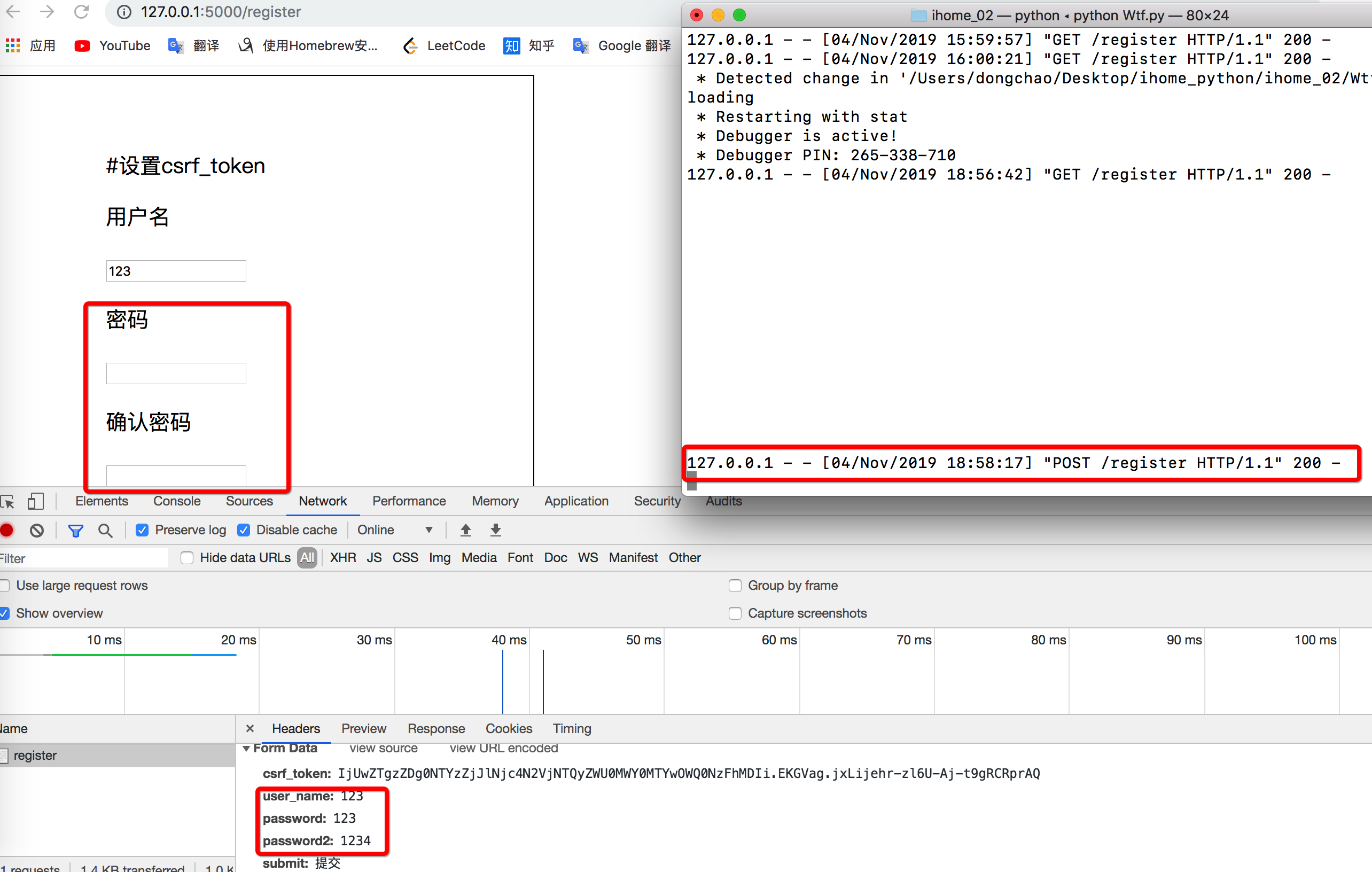
Task: Uncheck the Preserve log checkbox
Action: pyautogui.click(x=142, y=531)
